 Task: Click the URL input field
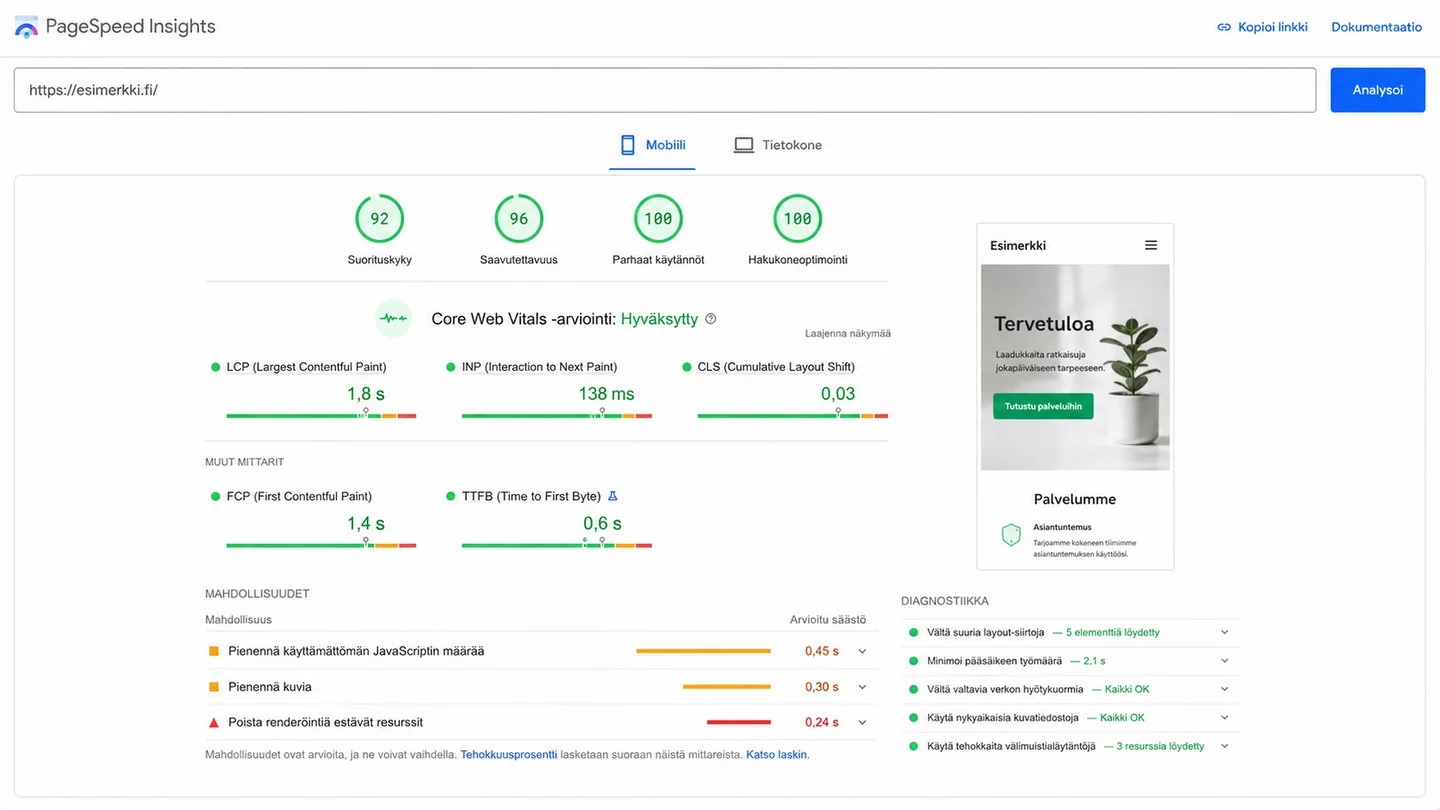(x=665, y=90)
